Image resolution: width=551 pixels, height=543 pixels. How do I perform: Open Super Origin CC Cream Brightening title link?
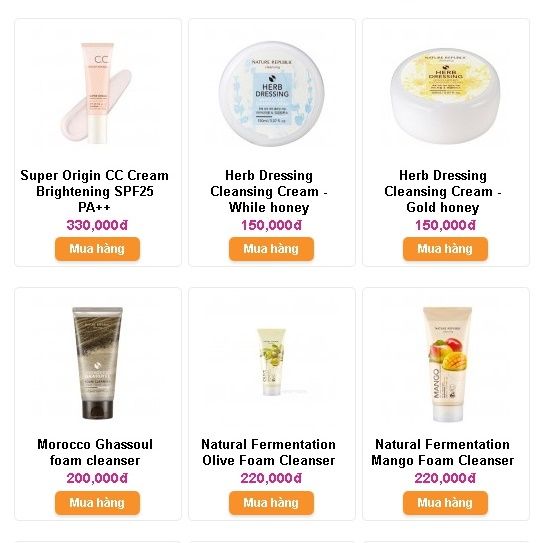95,191
